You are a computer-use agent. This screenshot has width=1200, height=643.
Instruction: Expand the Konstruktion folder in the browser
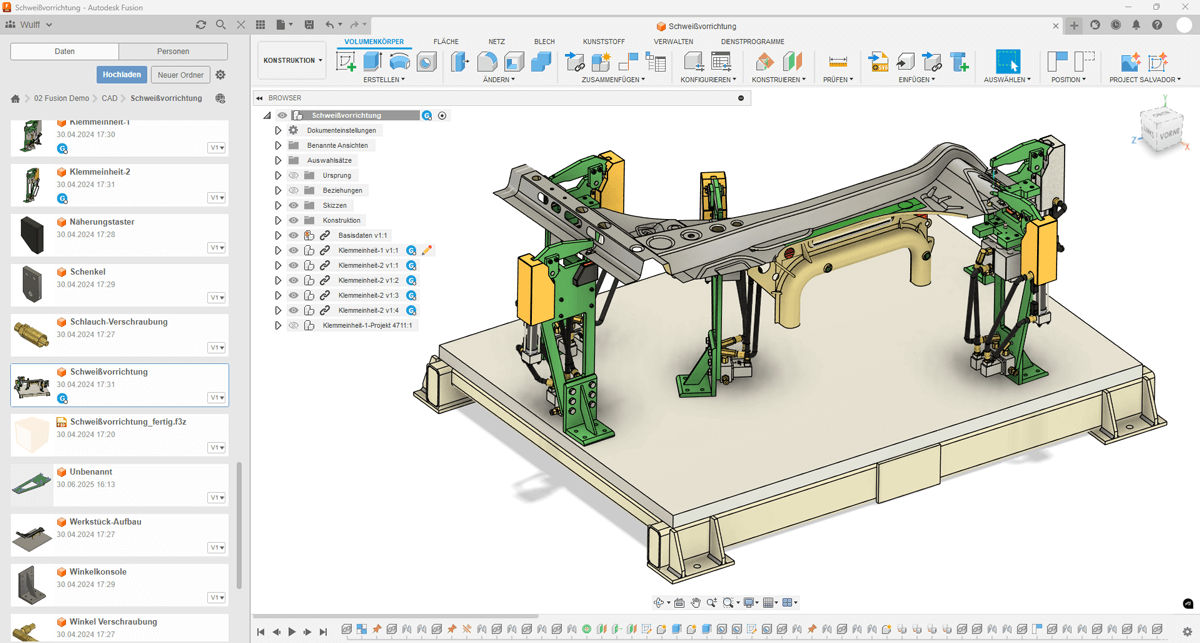(x=278, y=220)
